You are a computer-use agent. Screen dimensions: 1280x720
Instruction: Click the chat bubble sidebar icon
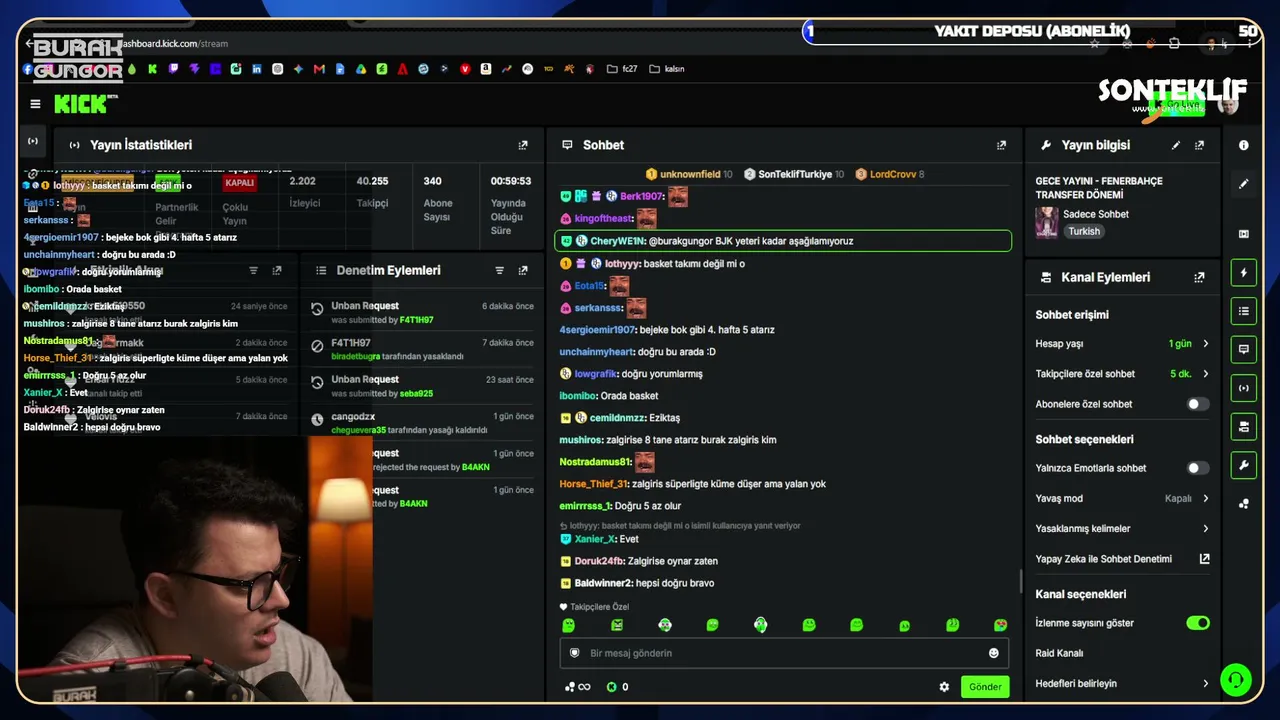[1244, 349]
